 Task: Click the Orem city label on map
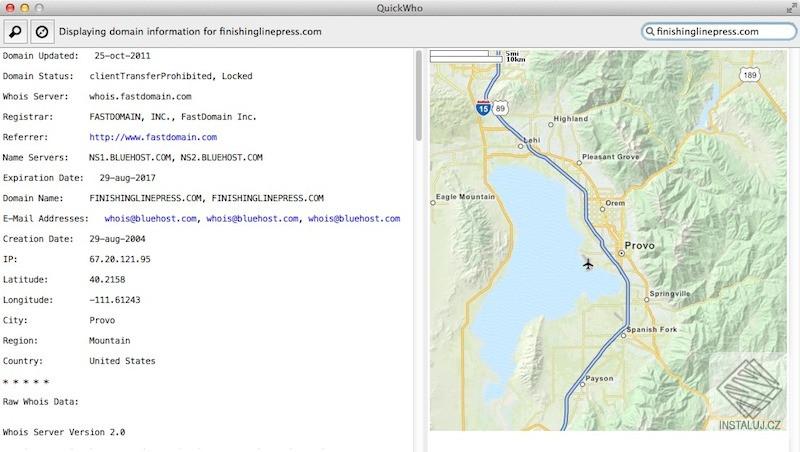pos(616,201)
